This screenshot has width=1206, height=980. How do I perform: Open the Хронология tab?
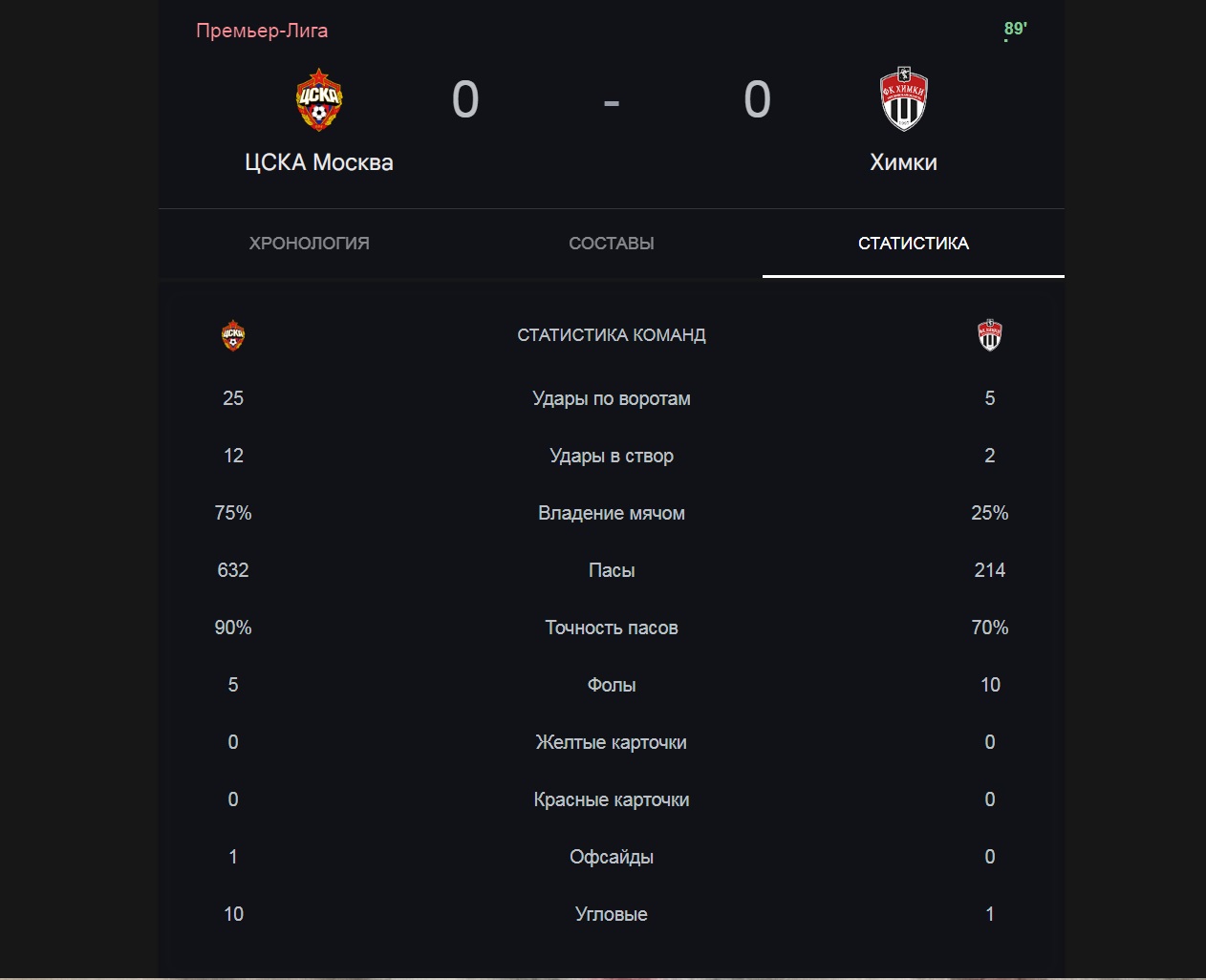tap(310, 244)
